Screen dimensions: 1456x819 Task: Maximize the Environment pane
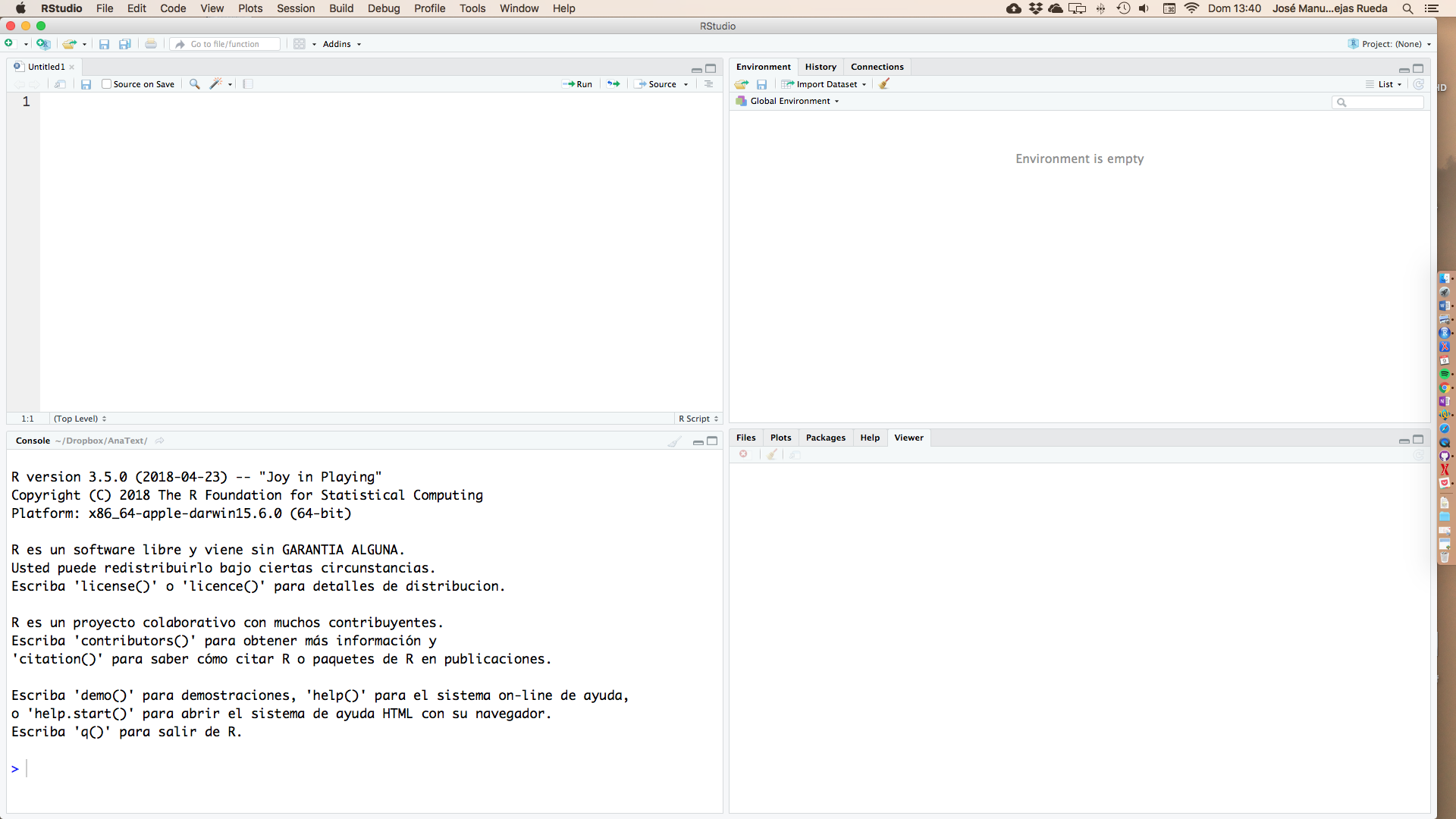pyautogui.click(x=1418, y=68)
